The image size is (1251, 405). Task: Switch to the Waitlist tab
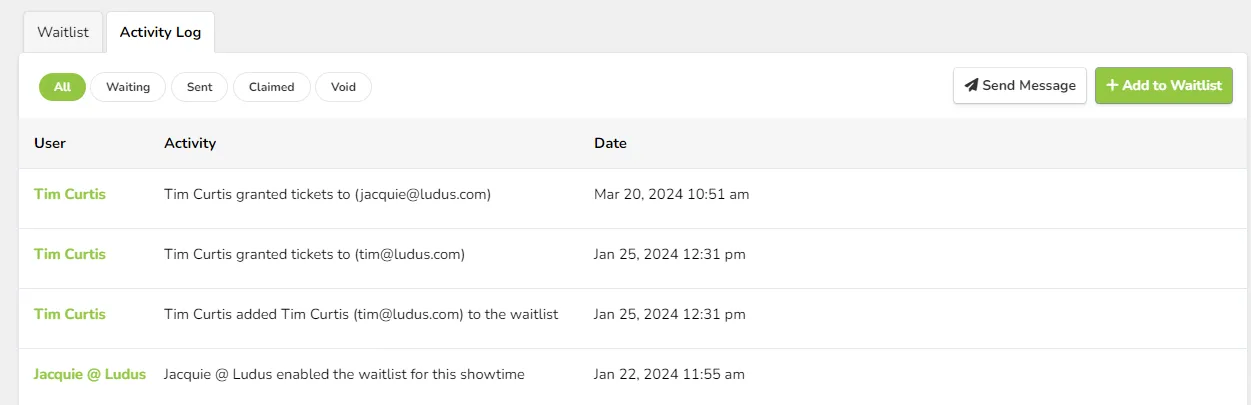pyautogui.click(x=63, y=32)
